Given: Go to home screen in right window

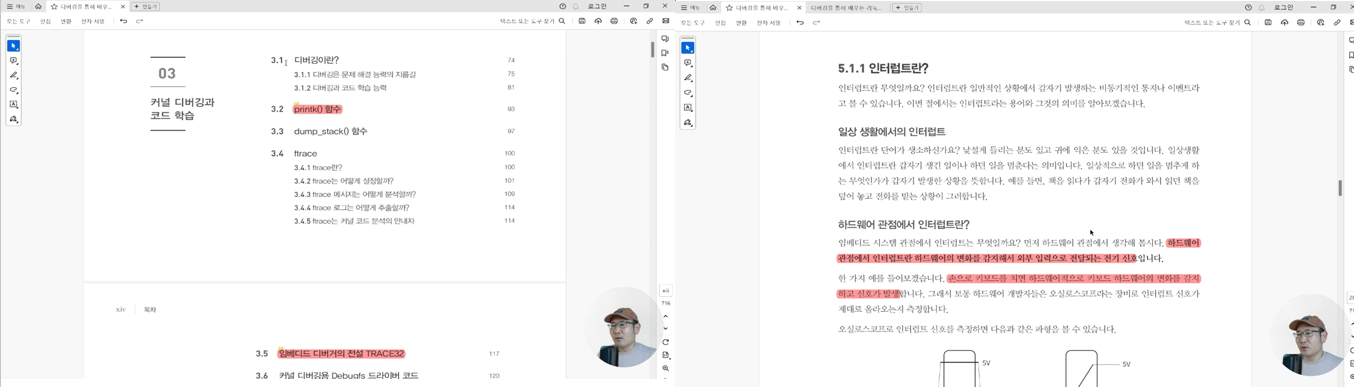Looking at the screenshot, I should point(713,7).
